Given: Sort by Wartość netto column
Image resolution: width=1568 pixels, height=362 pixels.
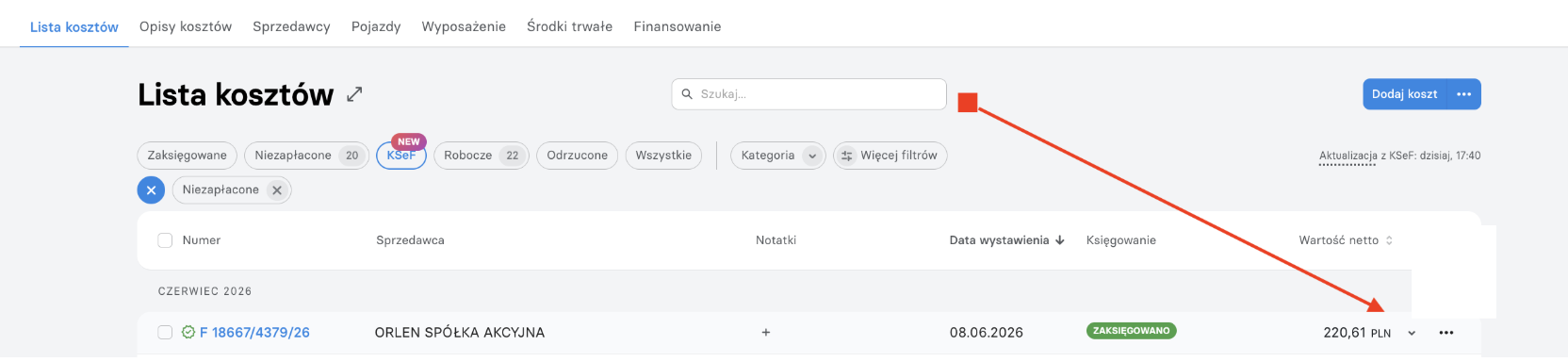Looking at the screenshot, I should [x=1346, y=240].
